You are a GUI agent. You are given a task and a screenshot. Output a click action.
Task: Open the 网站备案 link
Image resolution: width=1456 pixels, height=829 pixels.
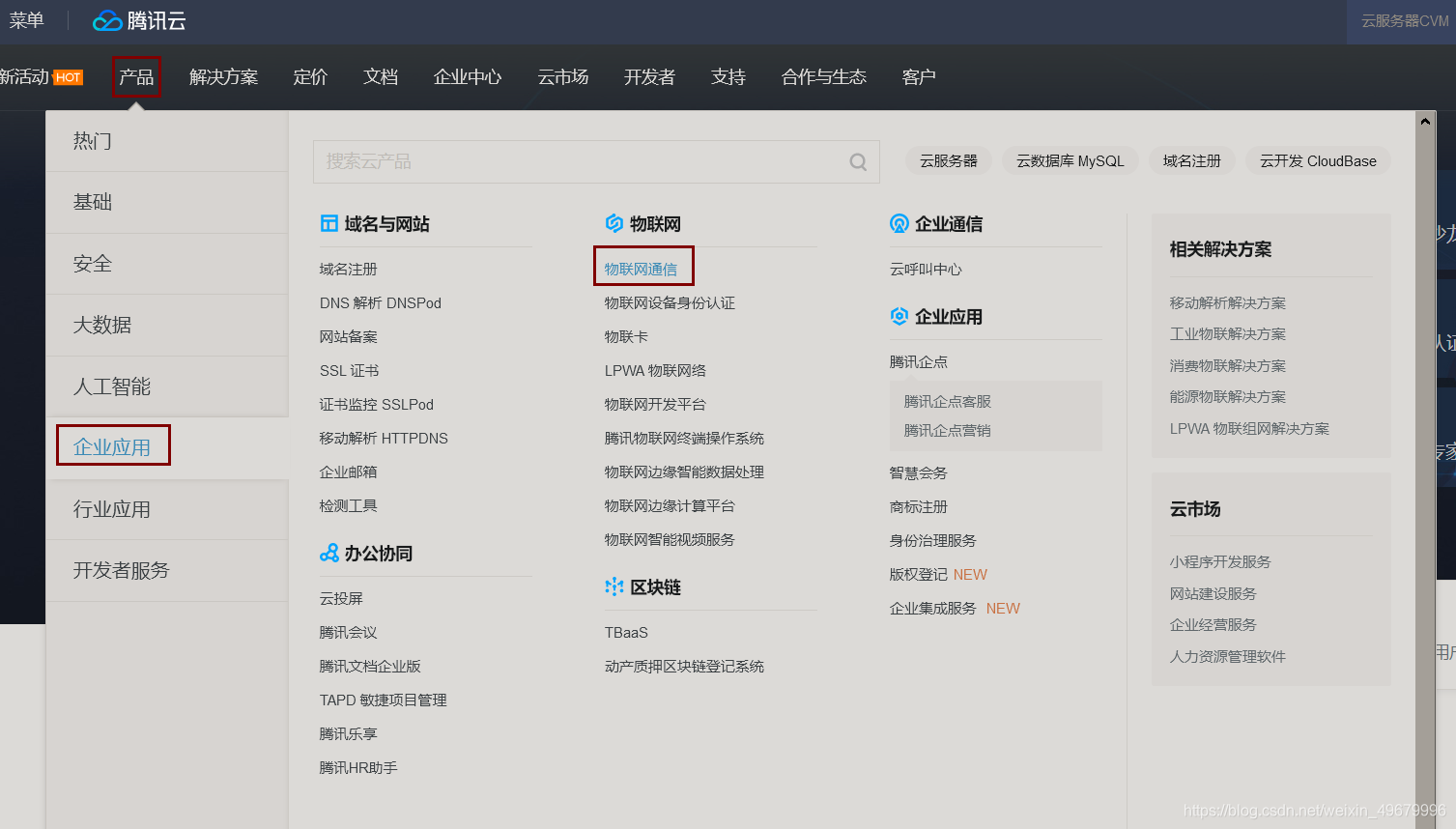(349, 336)
